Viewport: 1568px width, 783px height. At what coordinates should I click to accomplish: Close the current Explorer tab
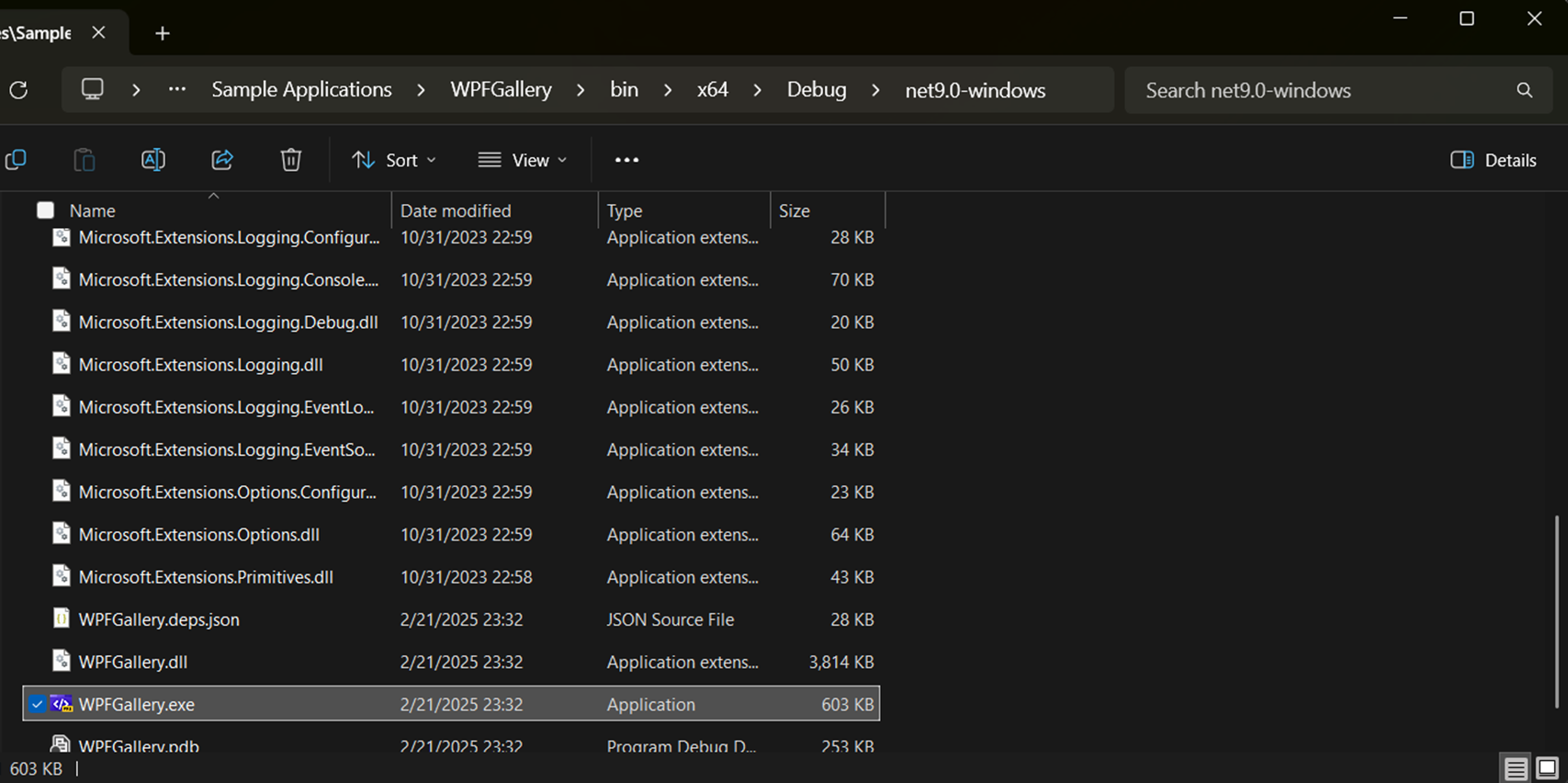(99, 33)
